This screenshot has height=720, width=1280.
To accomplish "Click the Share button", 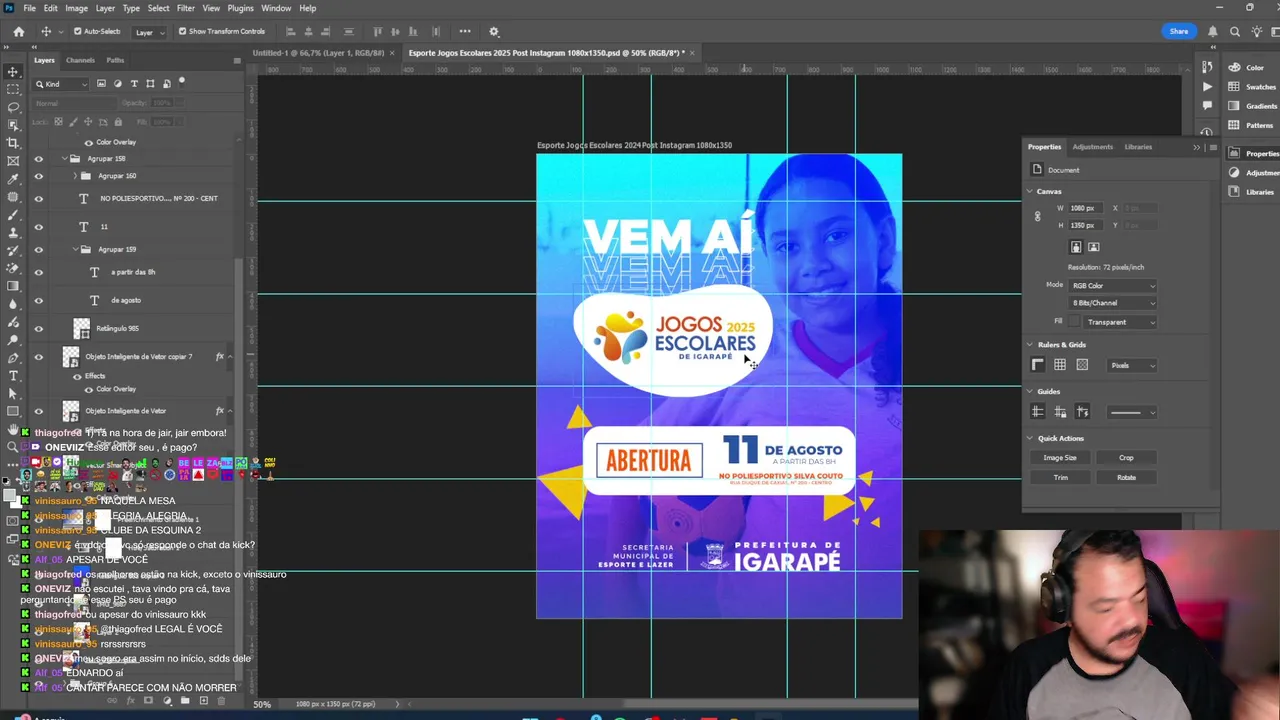I will click(1179, 31).
